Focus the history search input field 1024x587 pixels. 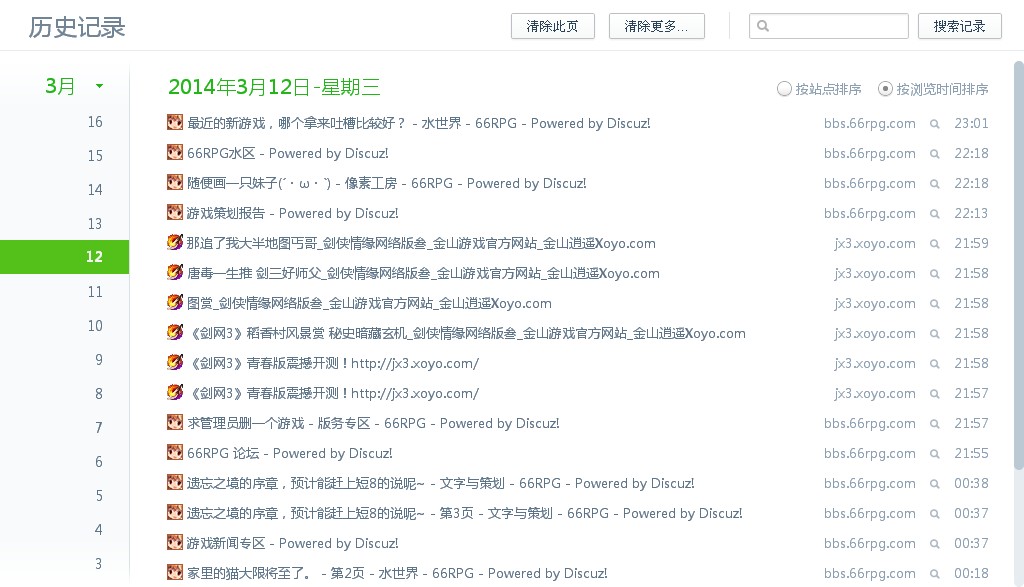[829, 26]
